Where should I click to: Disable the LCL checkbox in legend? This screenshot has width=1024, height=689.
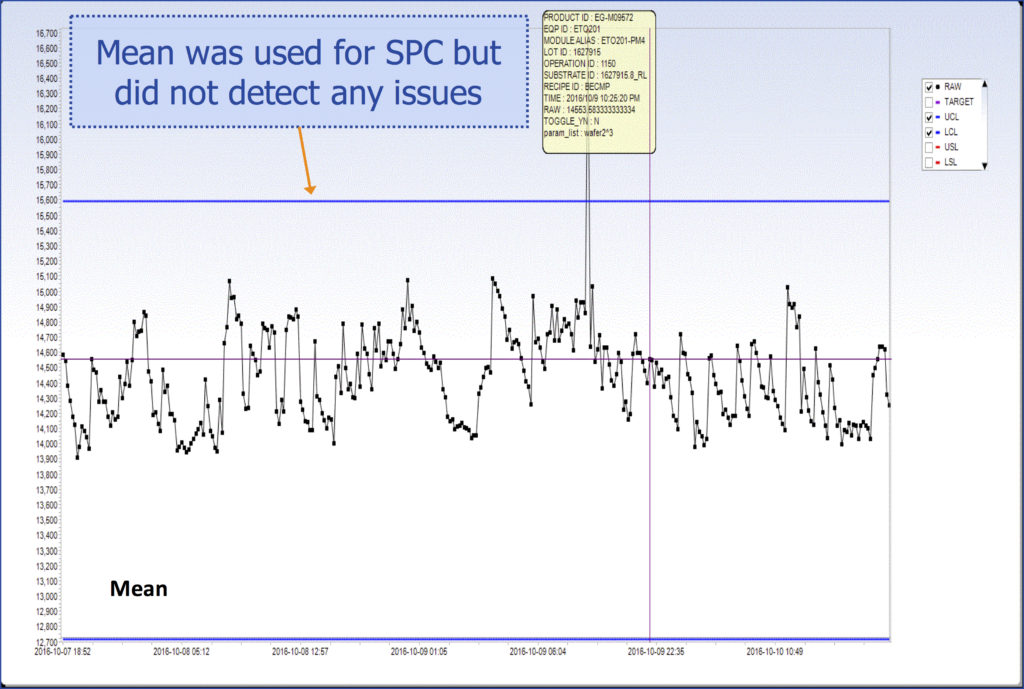[x=931, y=132]
